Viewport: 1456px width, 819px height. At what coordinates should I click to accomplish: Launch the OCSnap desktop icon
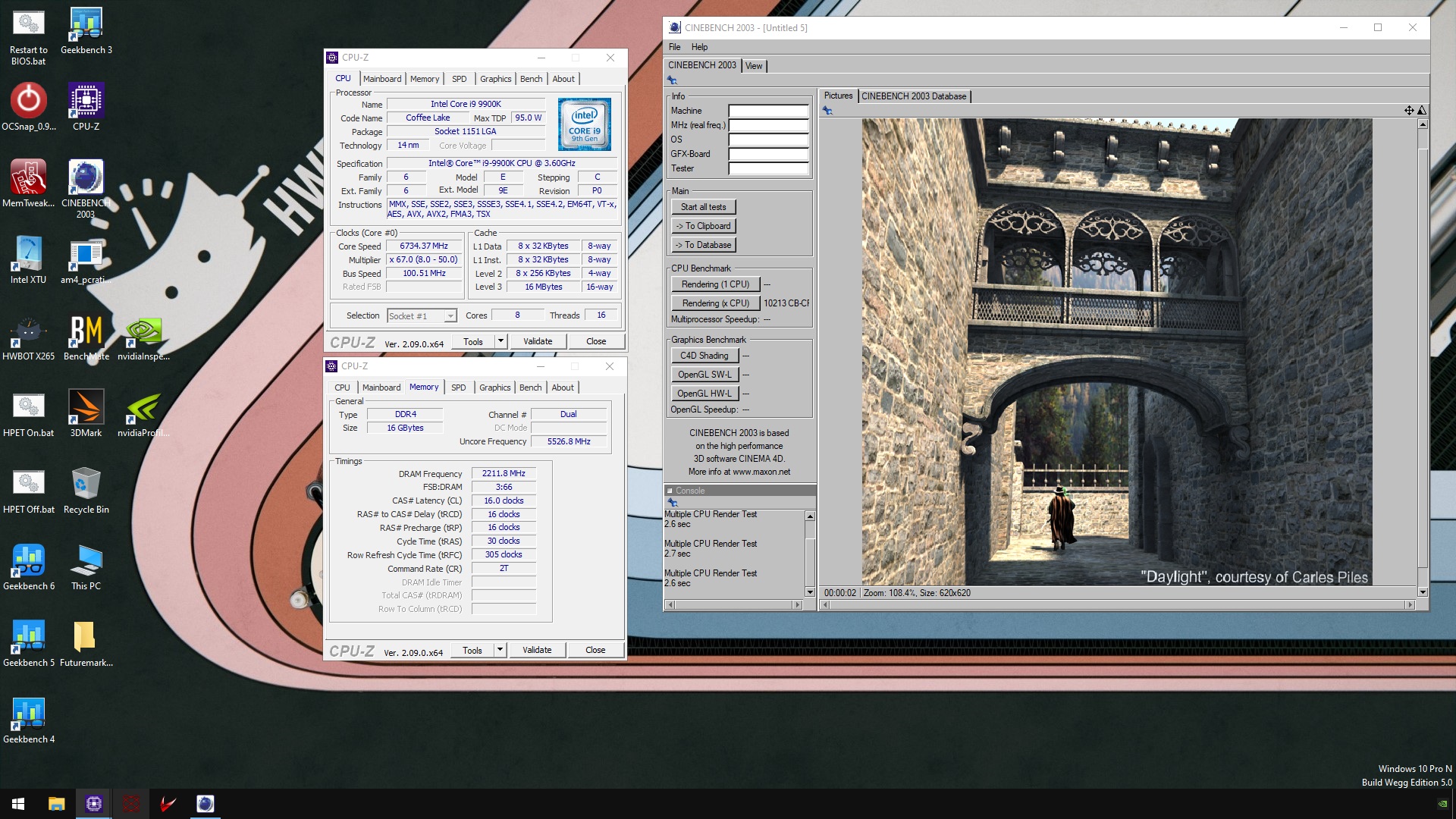point(28,107)
